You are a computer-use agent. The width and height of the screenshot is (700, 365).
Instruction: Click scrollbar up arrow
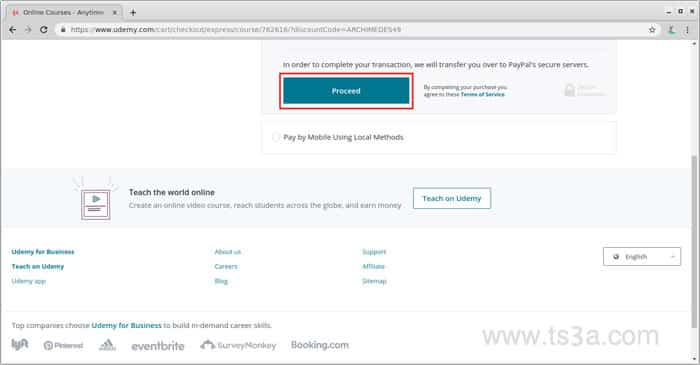point(694,44)
